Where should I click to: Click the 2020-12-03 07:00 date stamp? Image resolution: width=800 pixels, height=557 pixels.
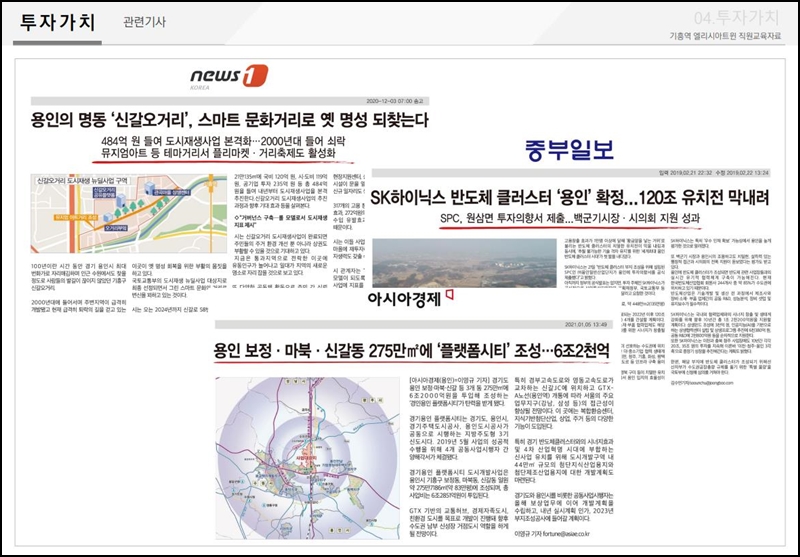pos(395,101)
